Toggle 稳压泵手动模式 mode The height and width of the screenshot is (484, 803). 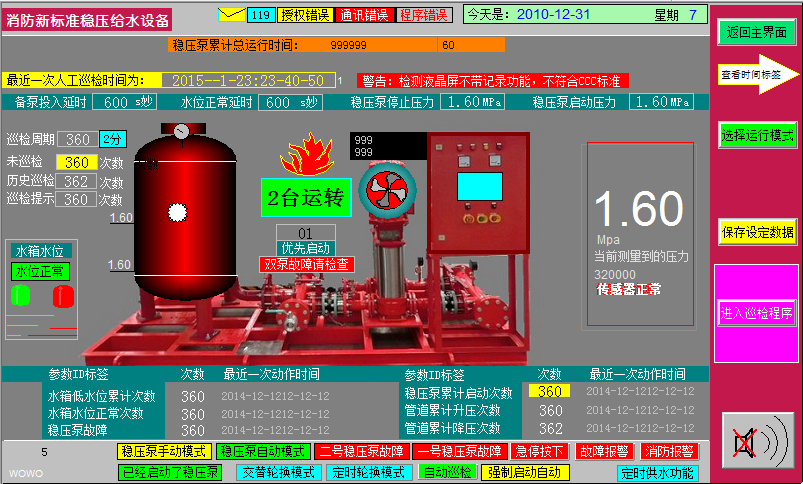162,452
